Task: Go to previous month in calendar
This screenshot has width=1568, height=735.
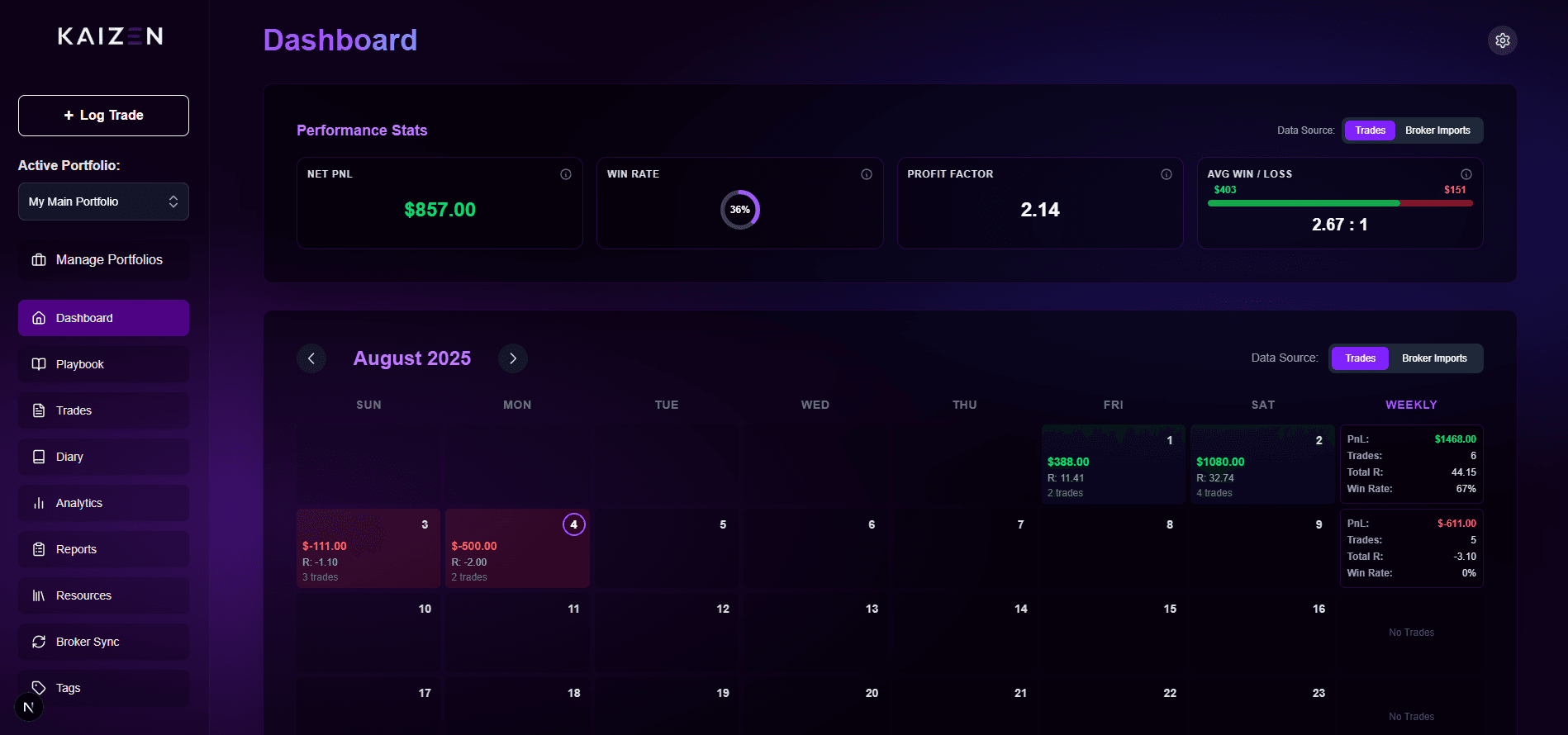Action: pos(311,358)
